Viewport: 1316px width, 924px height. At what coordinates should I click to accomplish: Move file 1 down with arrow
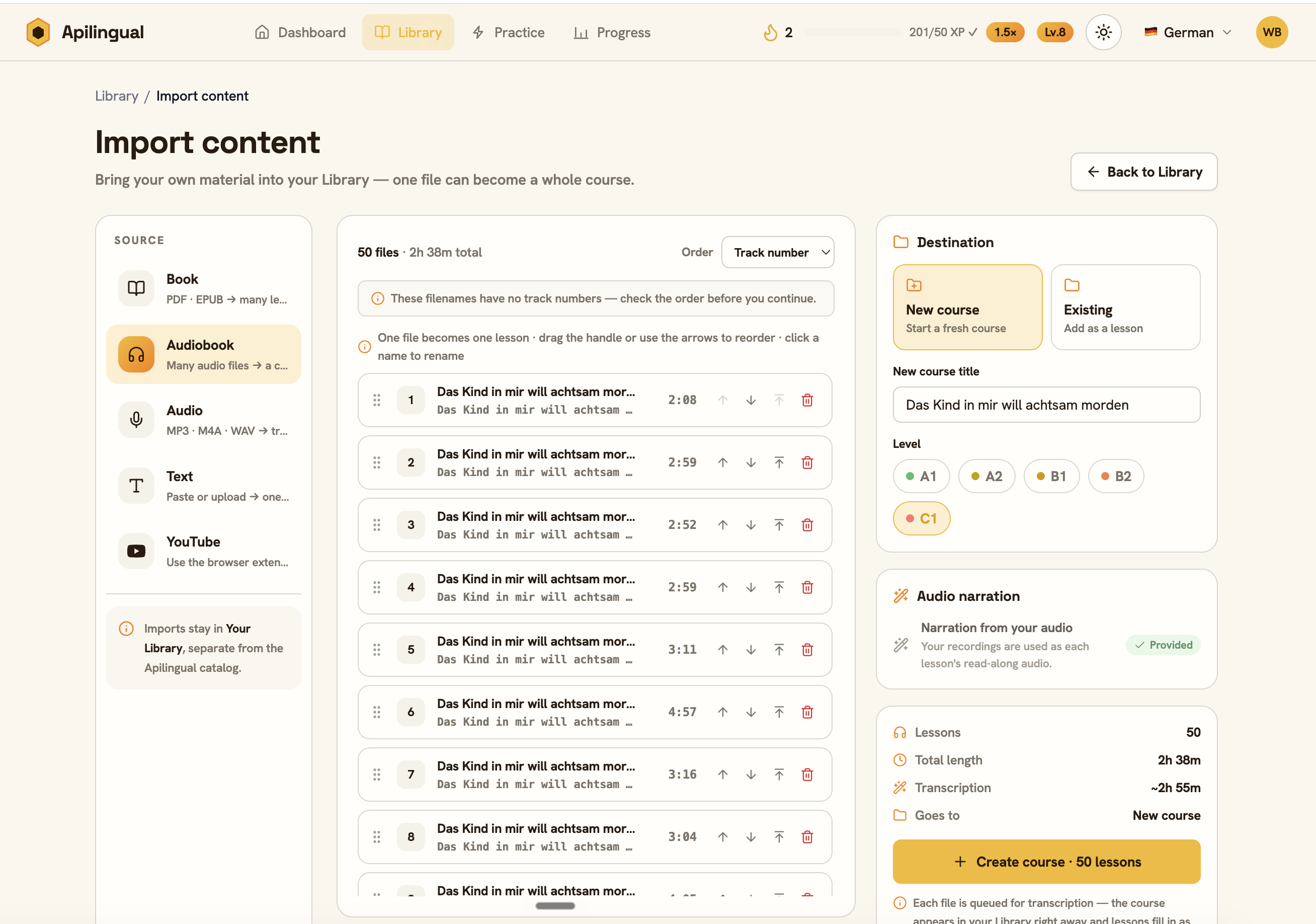tap(751, 400)
